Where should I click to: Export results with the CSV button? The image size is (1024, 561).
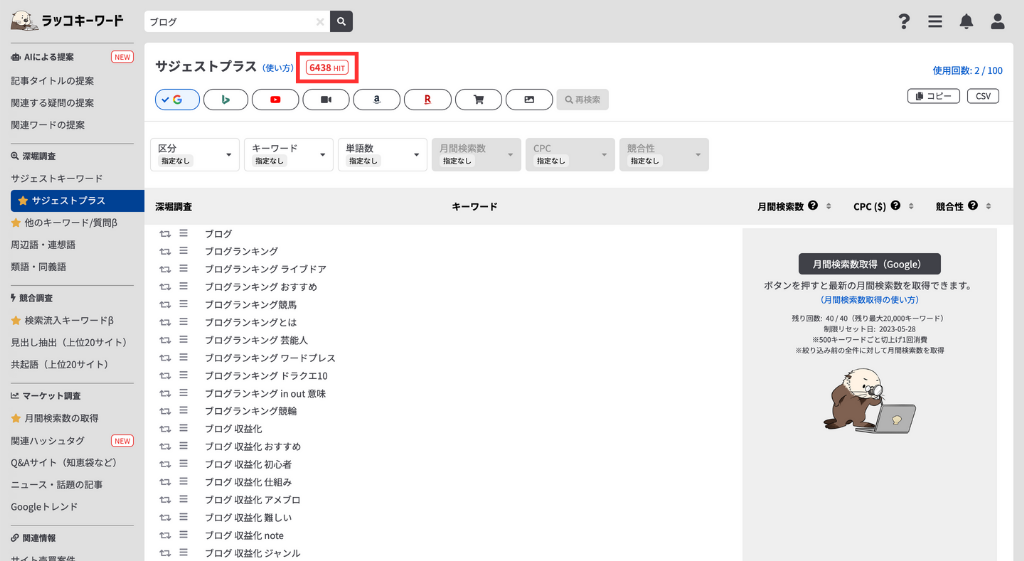(x=983, y=96)
